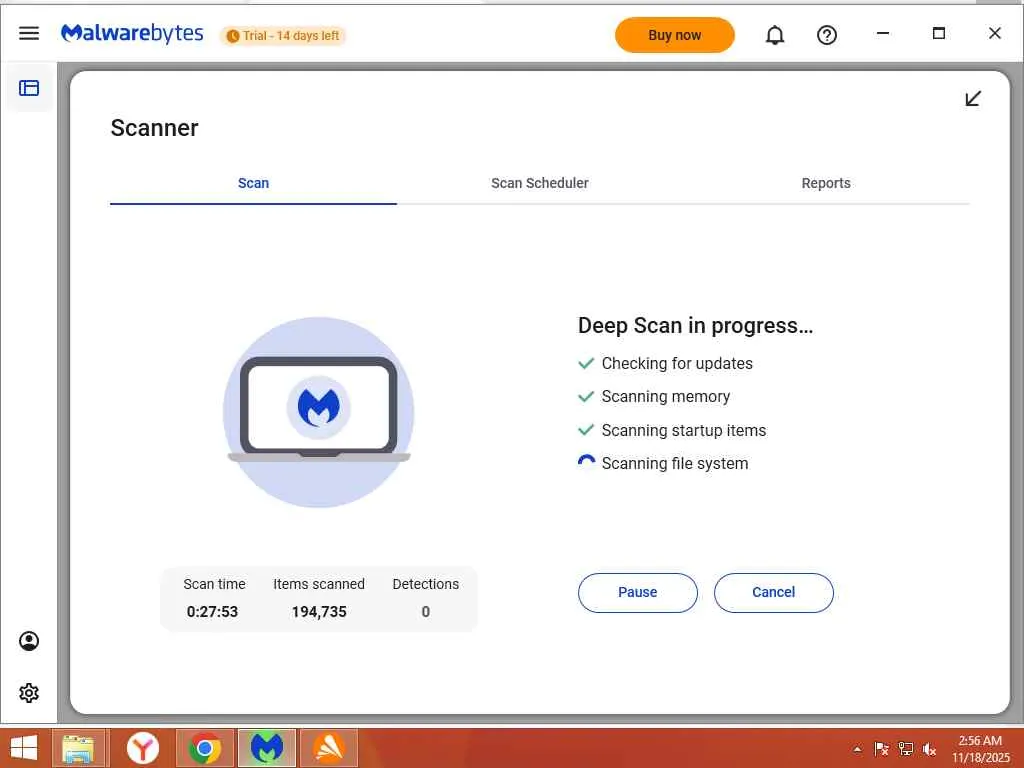Click the Items scanned value 194,735

point(319,612)
